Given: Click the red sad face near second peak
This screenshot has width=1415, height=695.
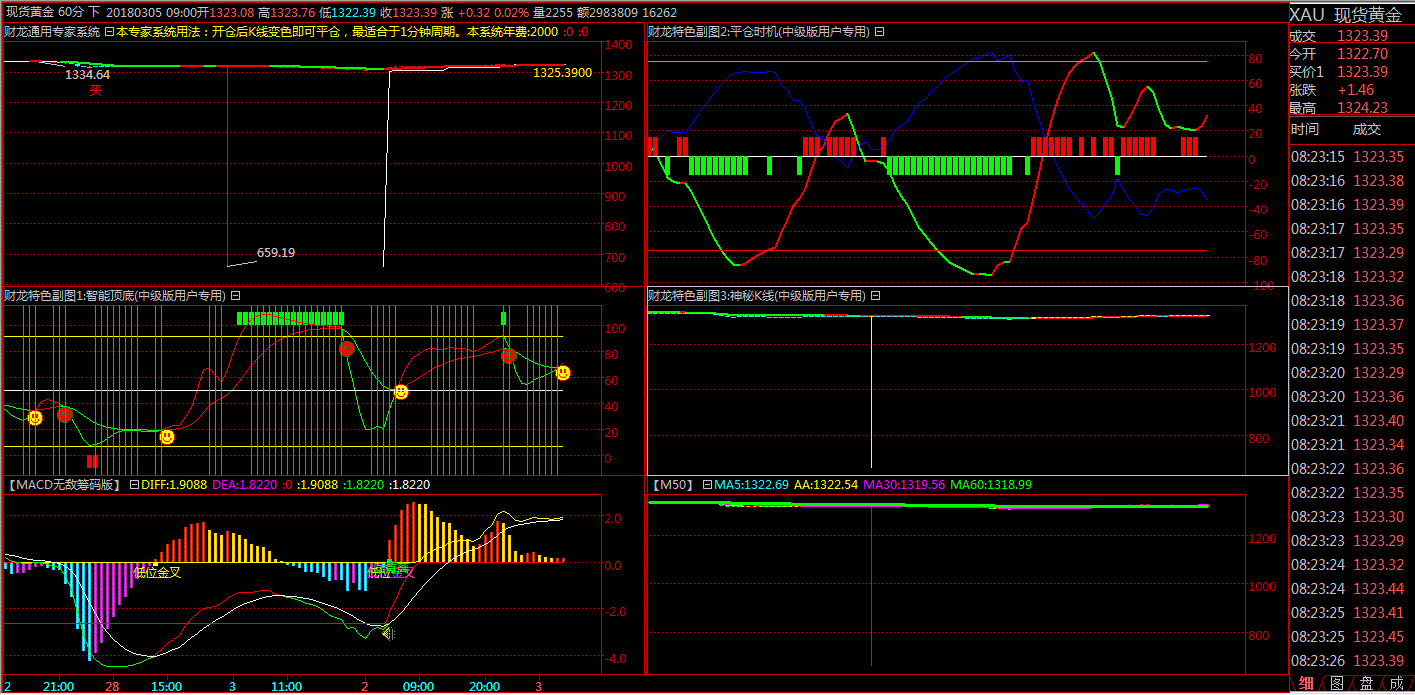Looking at the screenshot, I should point(508,356).
